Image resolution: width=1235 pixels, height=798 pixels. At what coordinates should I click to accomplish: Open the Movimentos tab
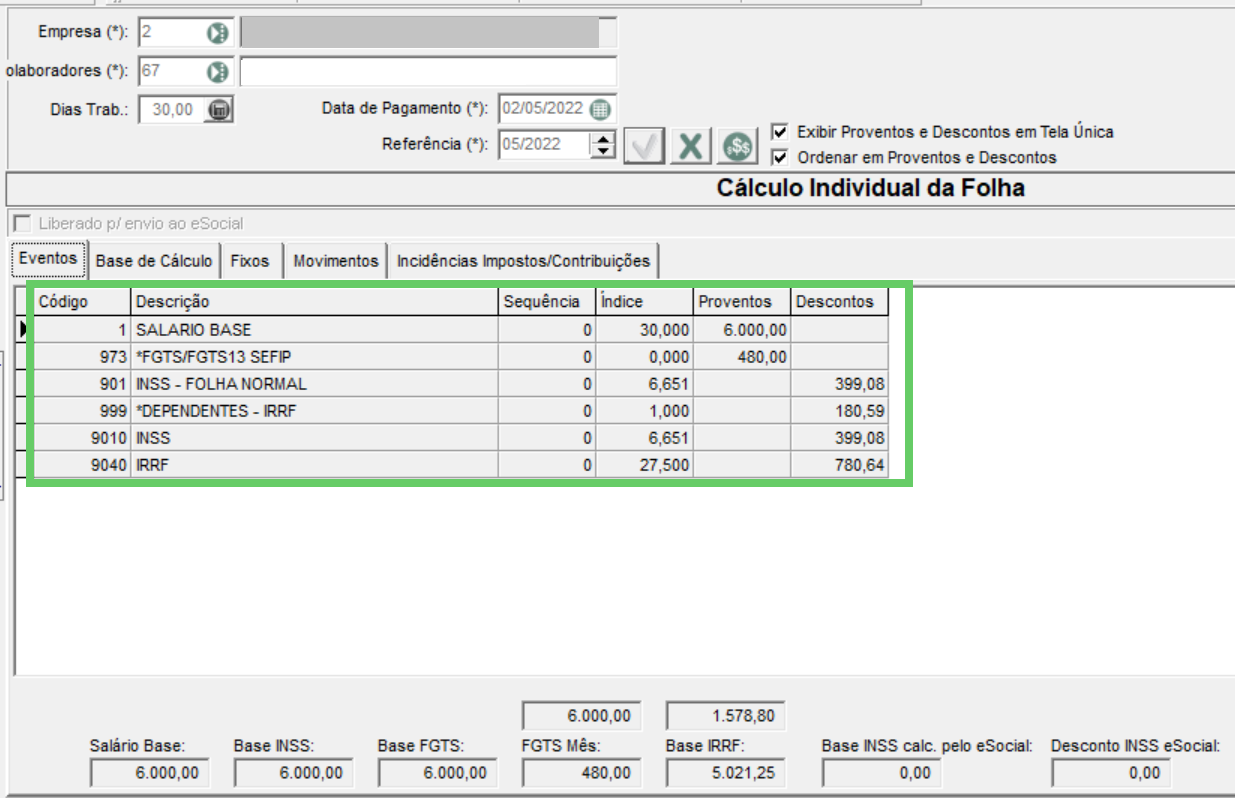pos(336,261)
